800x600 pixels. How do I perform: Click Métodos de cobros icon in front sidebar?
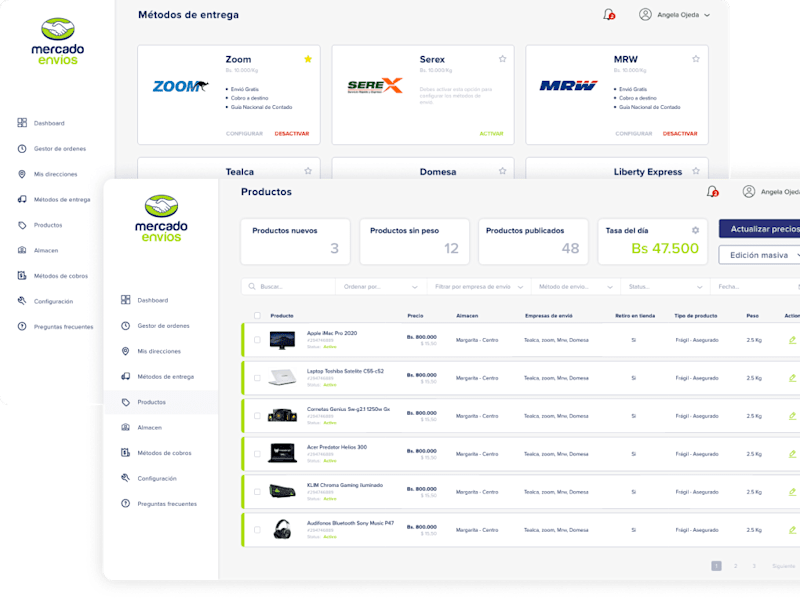click(126, 453)
